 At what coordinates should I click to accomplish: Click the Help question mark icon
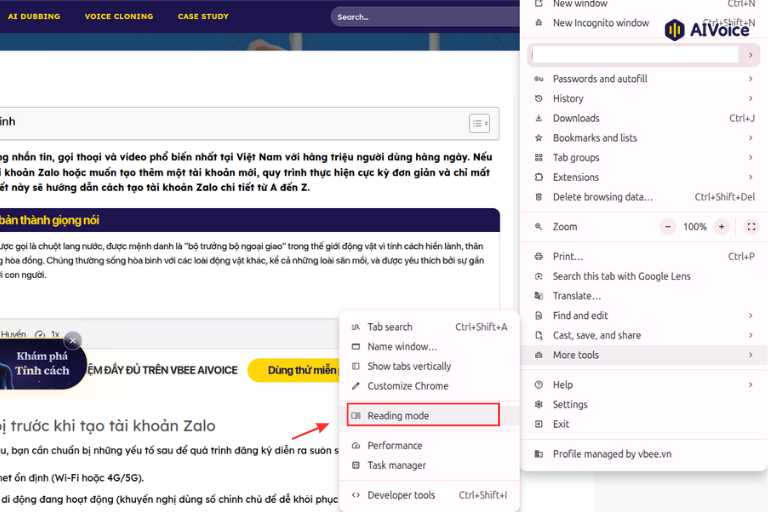point(539,385)
